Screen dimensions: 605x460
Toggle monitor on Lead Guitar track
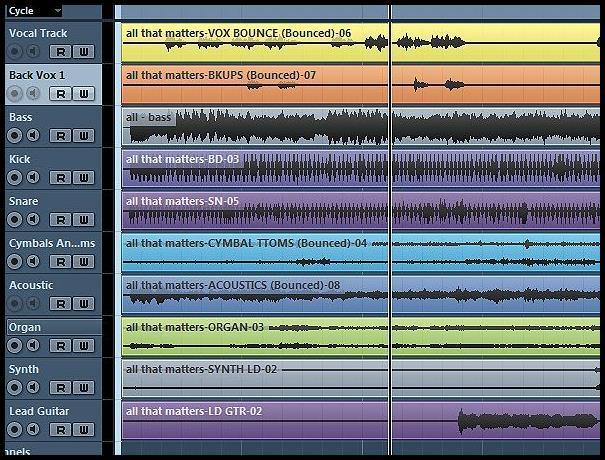point(34,430)
